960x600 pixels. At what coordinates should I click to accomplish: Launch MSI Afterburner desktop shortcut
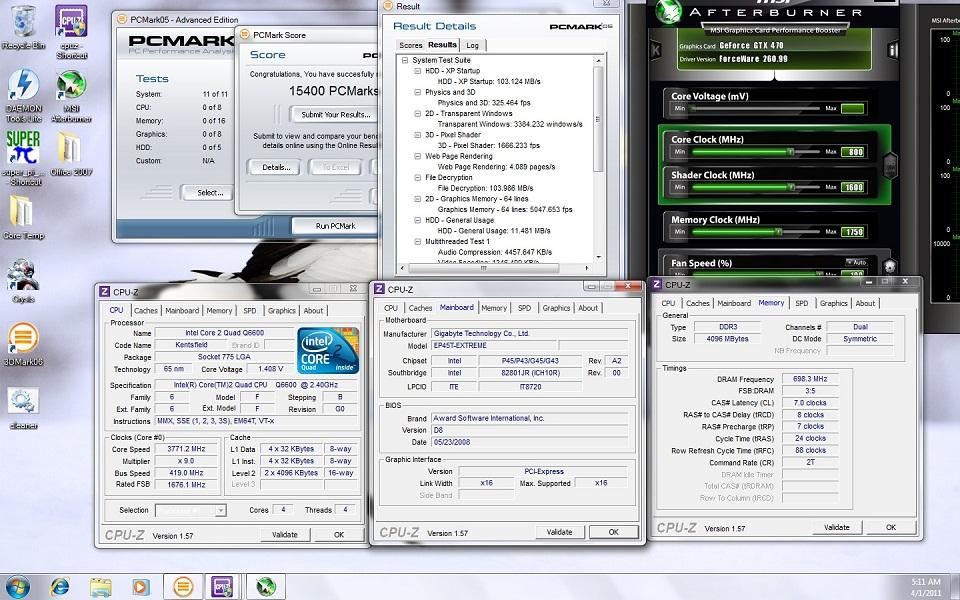point(71,95)
